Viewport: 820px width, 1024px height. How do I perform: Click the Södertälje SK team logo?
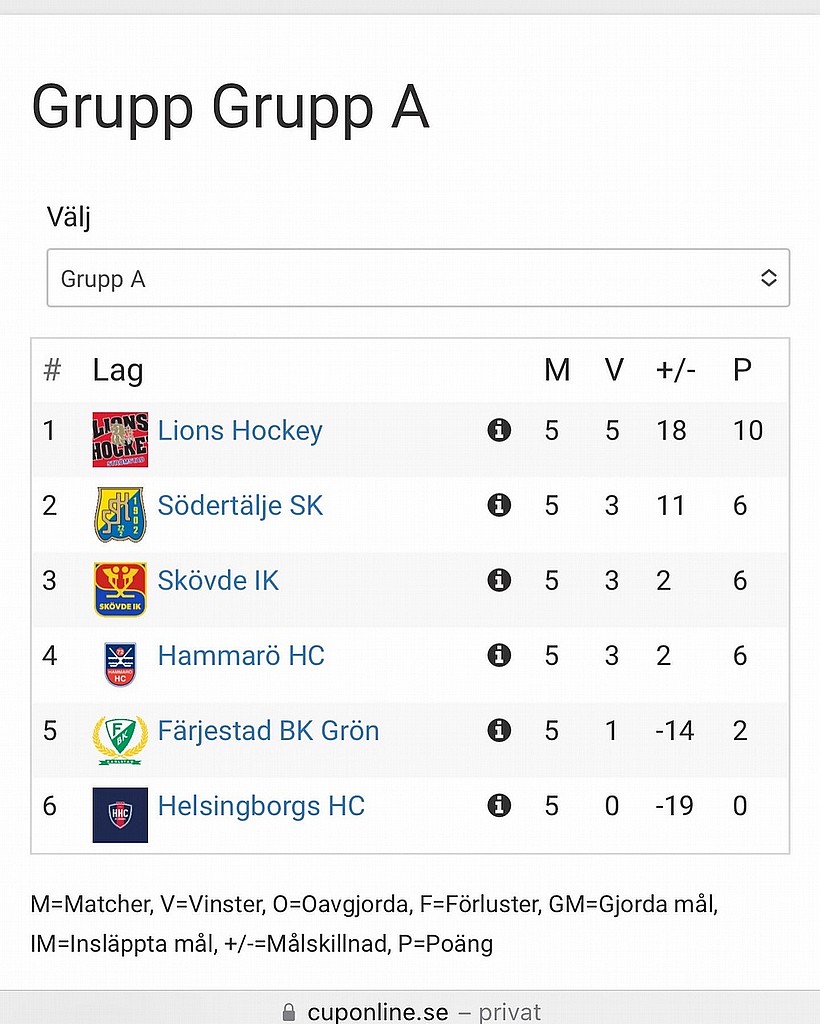pos(120,515)
